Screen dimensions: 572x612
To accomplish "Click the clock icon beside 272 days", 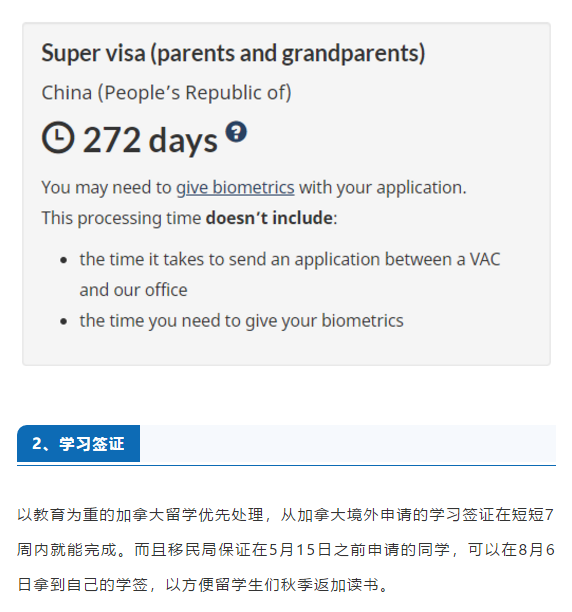I will [58, 137].
